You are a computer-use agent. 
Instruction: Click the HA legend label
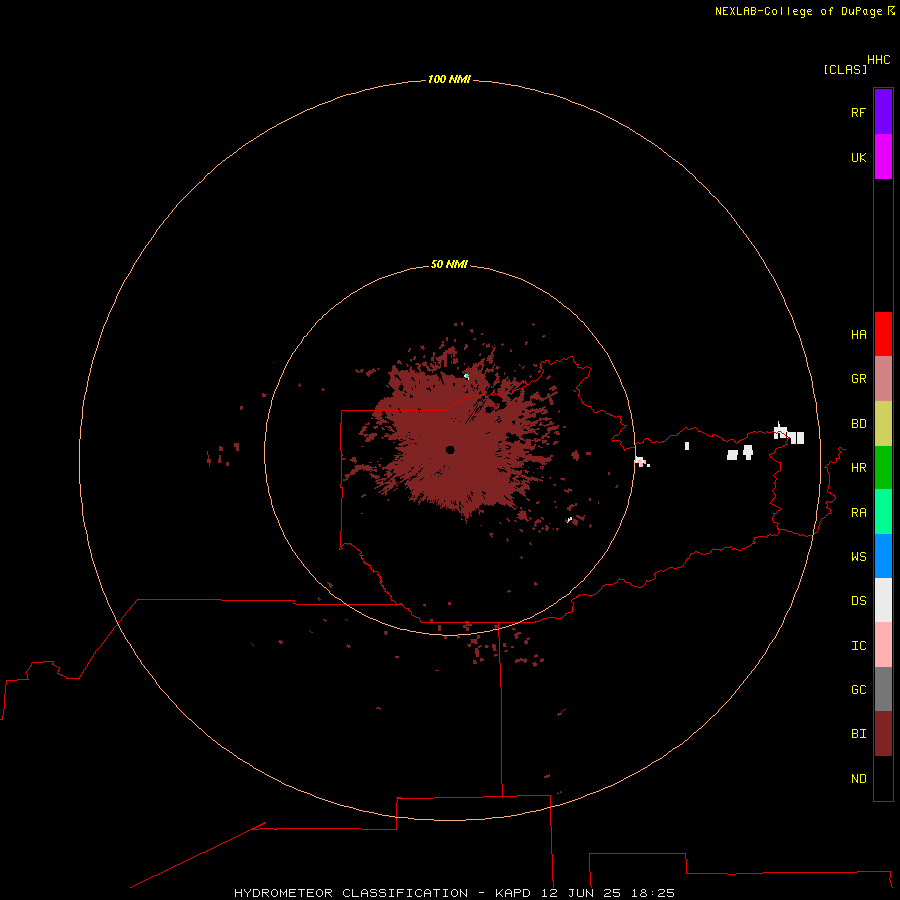pyautogui.click(x=858, y=335)
